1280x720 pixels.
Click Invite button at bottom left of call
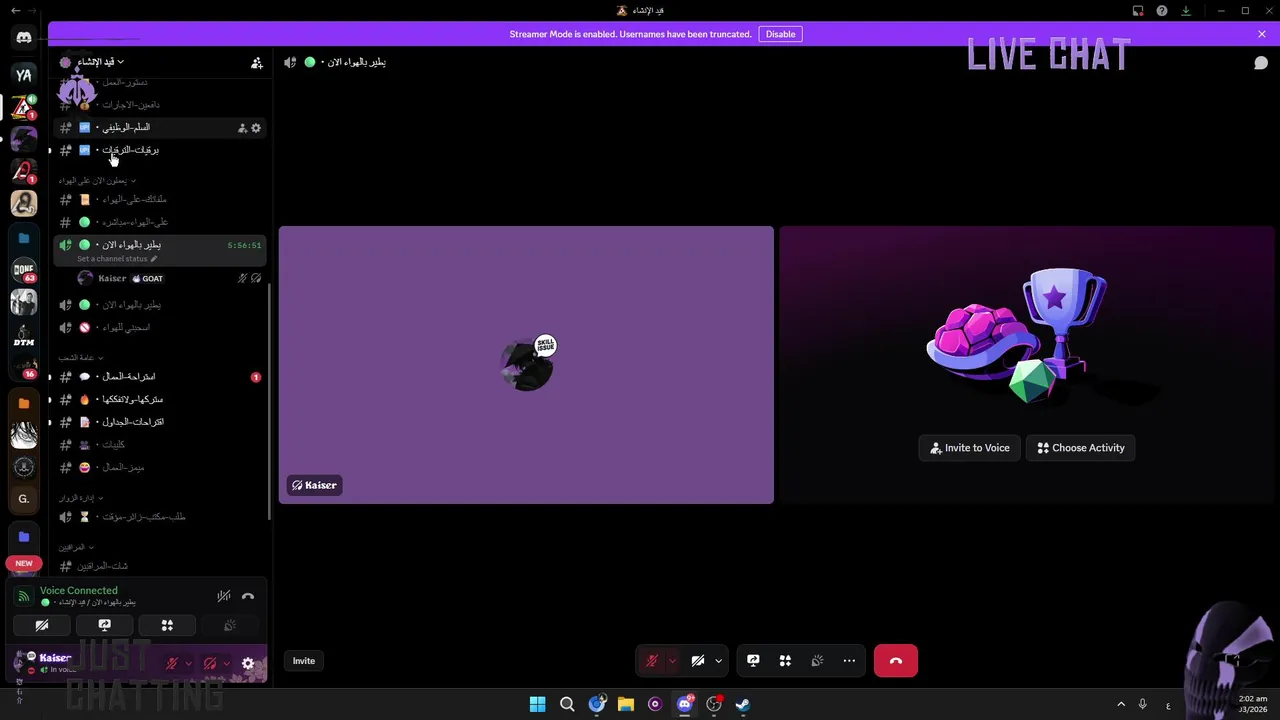[304, 661]
